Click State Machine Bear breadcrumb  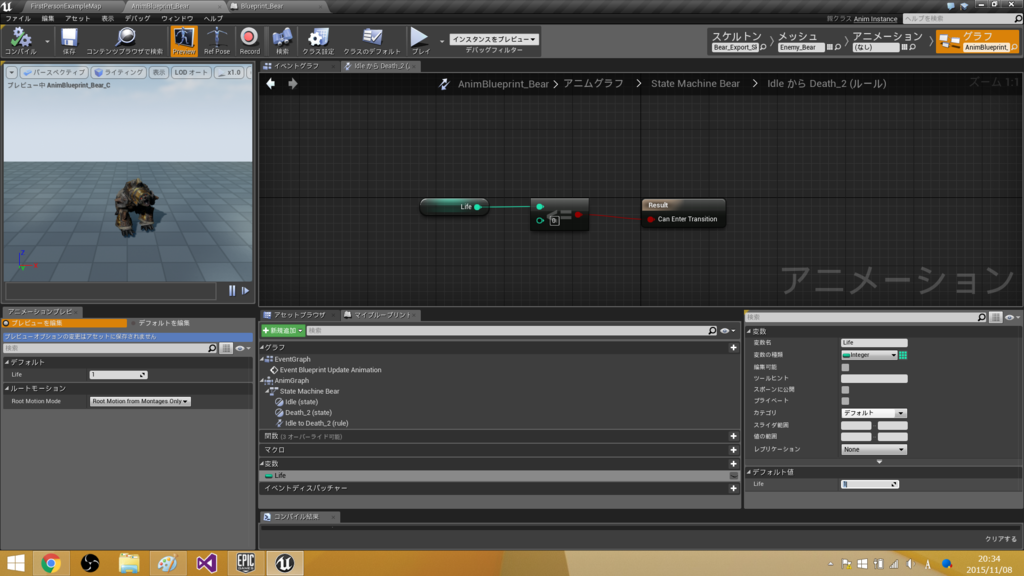pyautogui.click(x=695, y=84)
